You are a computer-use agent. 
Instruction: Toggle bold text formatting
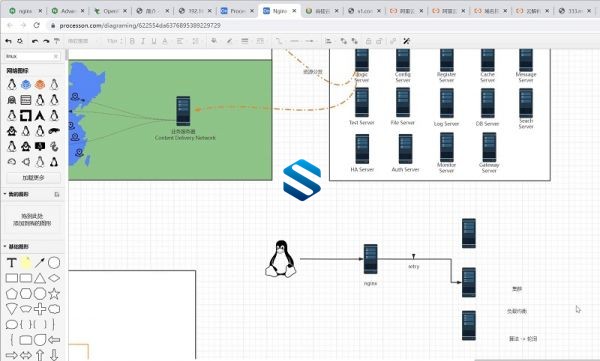[x=132, y=41]
